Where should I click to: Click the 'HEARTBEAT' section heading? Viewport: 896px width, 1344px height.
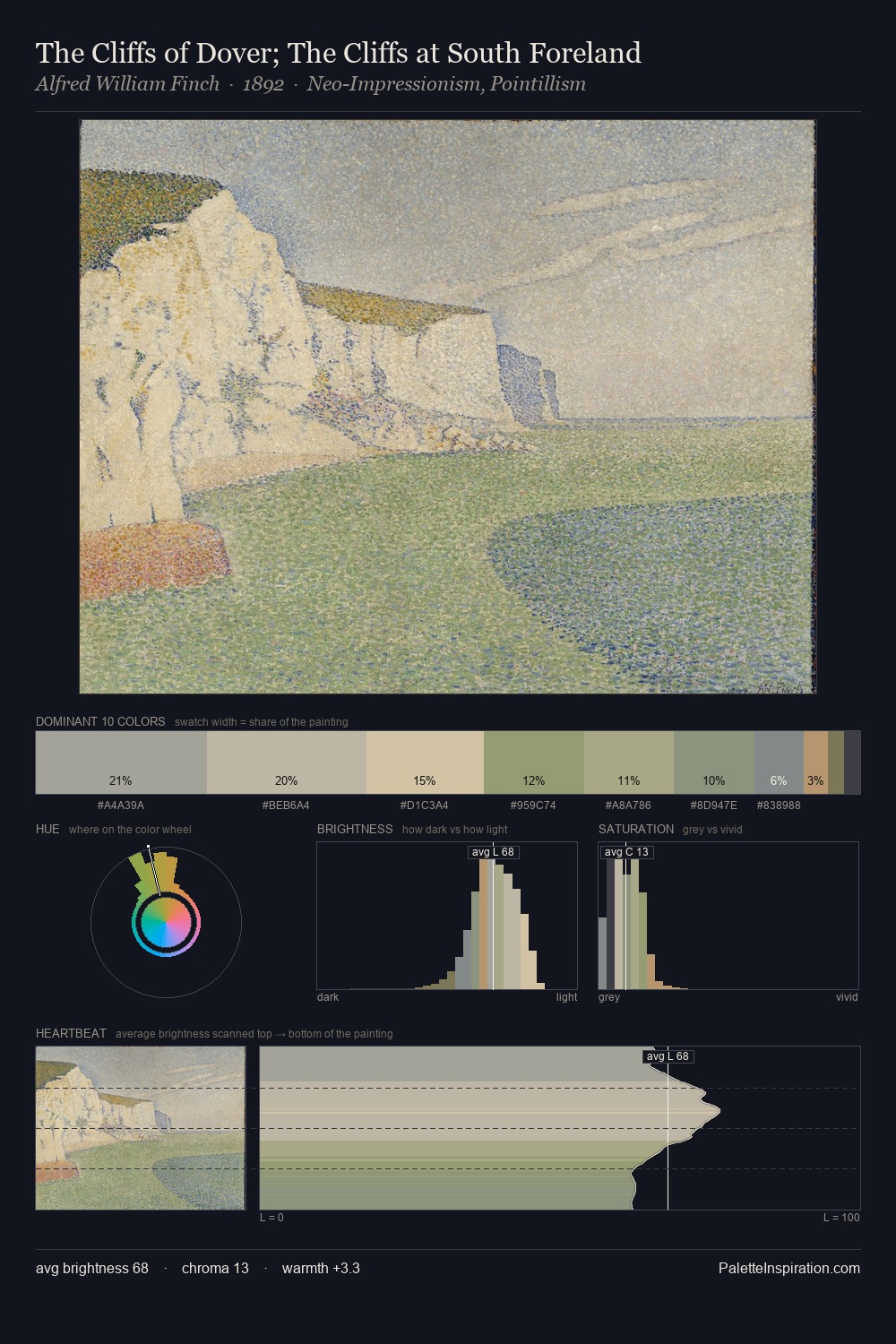point(71,1033)
